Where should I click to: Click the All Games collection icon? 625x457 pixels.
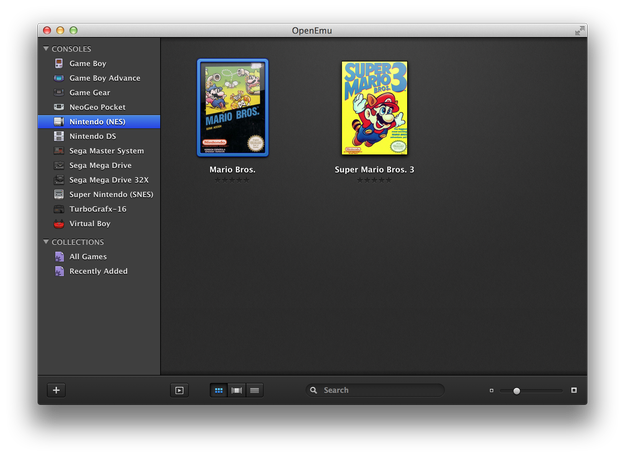point(59,257)
